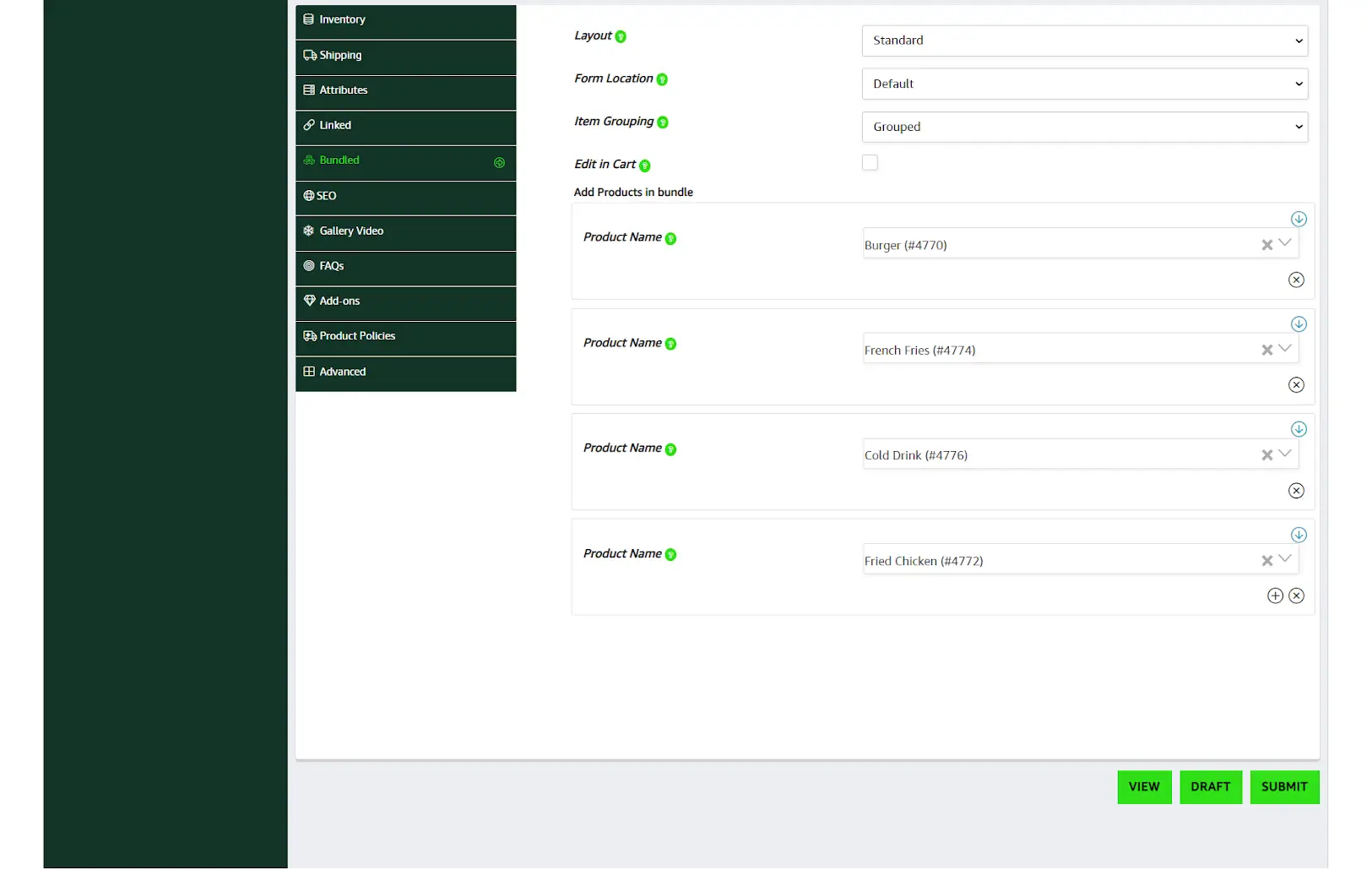
Task: Collapse the Cold Drink bundle item arrow
Action: 1299,429
